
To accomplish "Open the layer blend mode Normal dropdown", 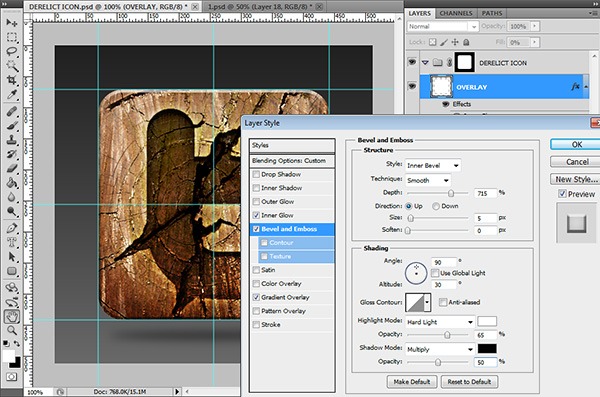I will tap(442, 26).
